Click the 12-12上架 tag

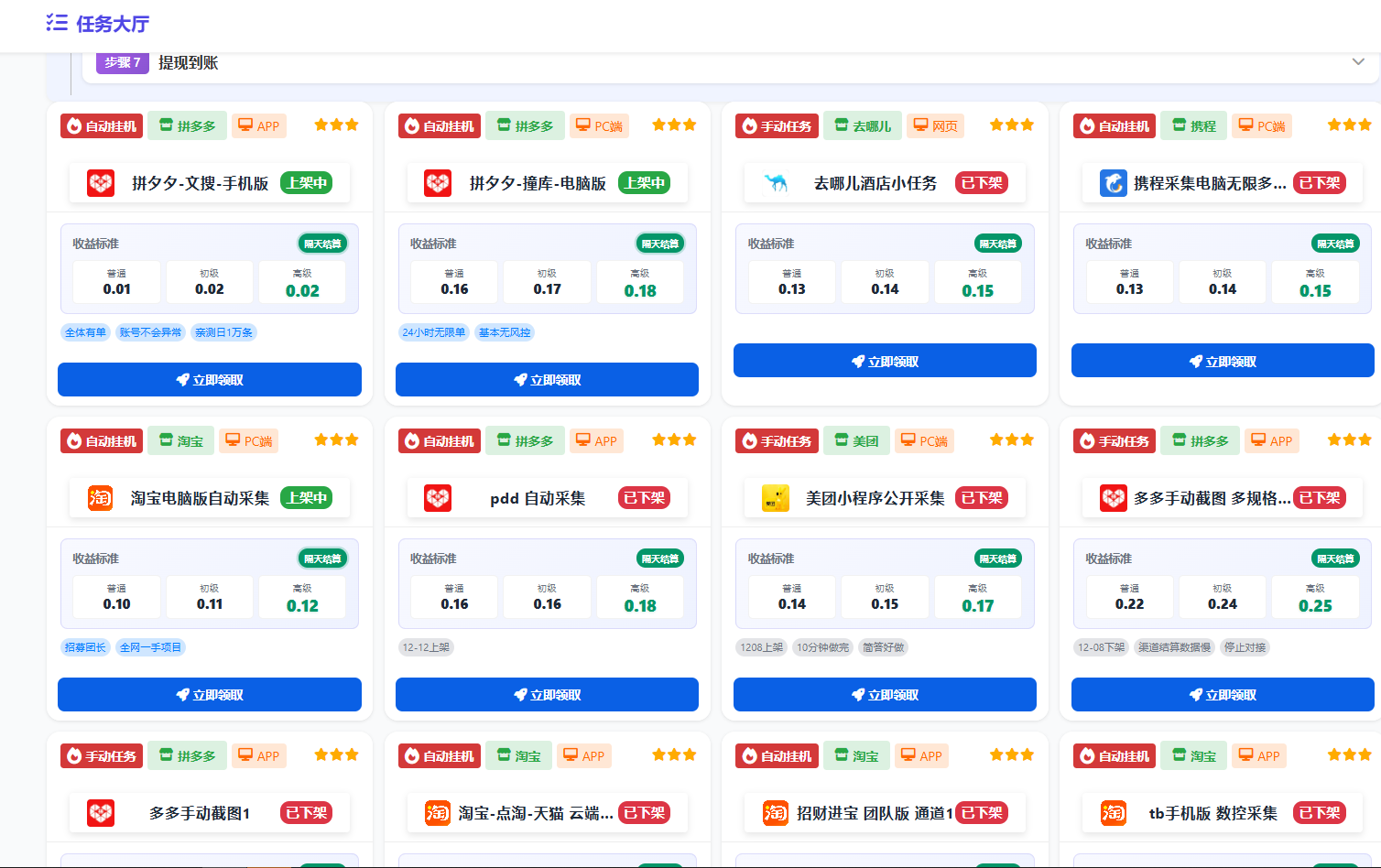[x=427, y=647]
